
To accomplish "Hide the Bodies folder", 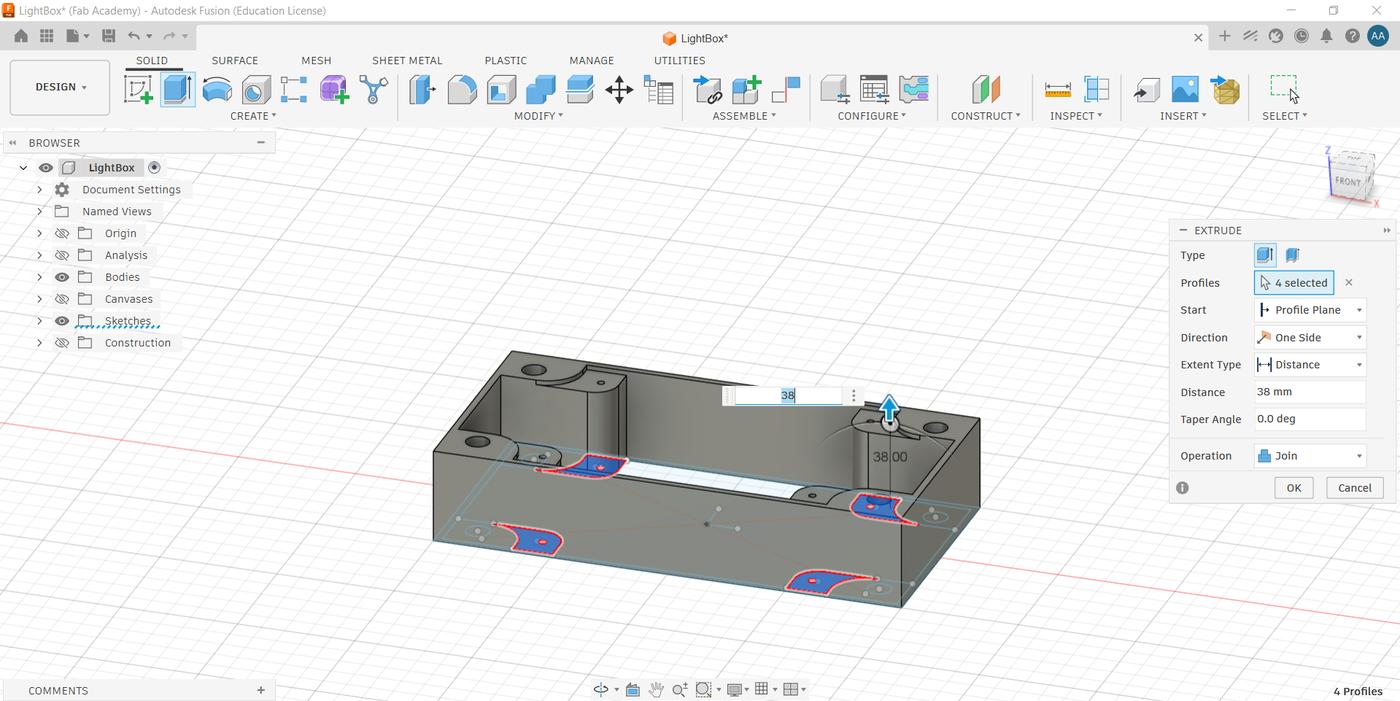I will point(62,277).
